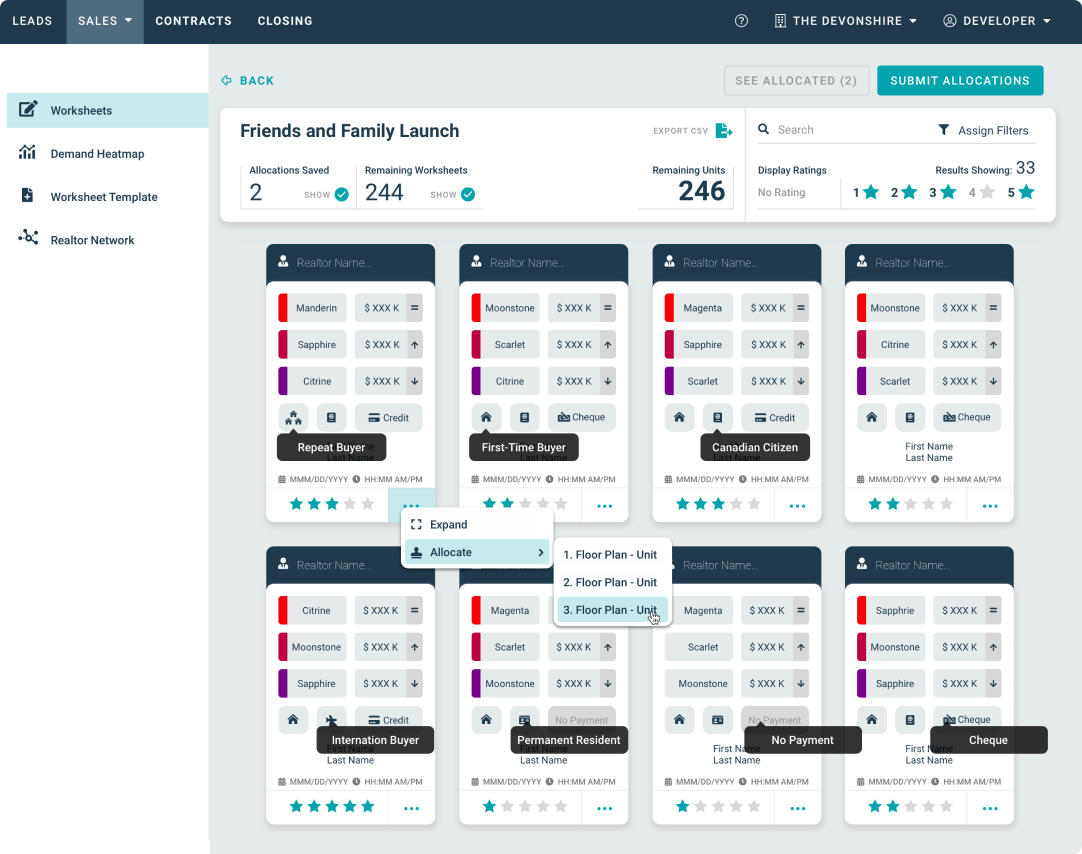Click the Assign Filters funnel icon

tap(943, 130)
